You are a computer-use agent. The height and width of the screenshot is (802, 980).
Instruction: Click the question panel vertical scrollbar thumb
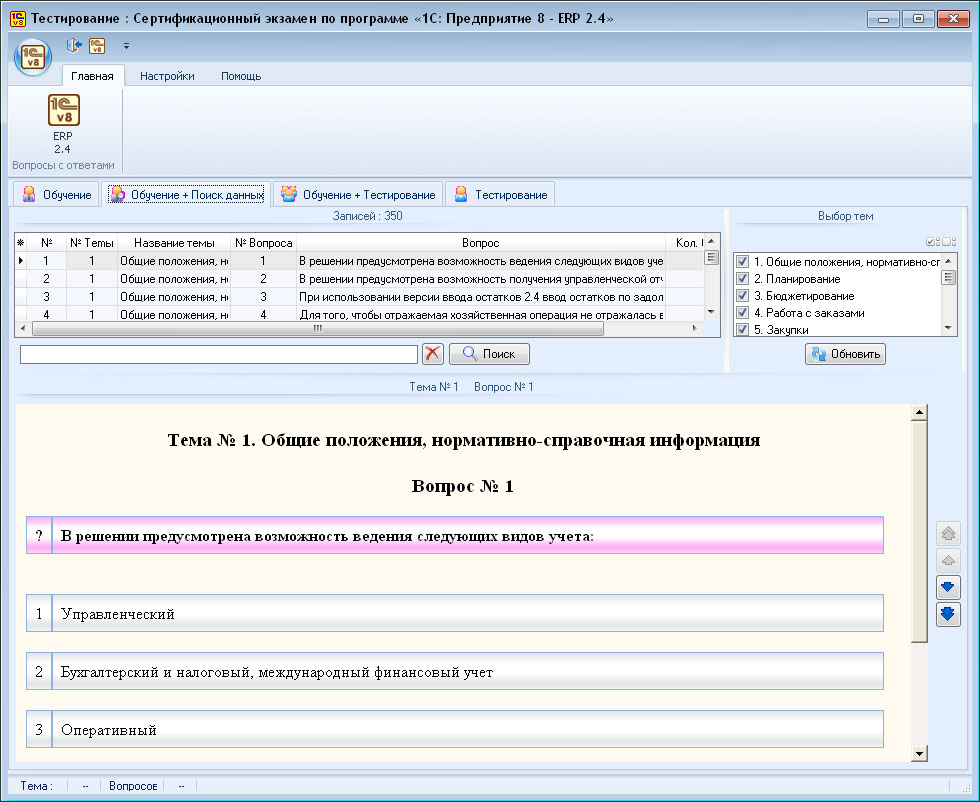pyautogui.click(x=919, y=531)
